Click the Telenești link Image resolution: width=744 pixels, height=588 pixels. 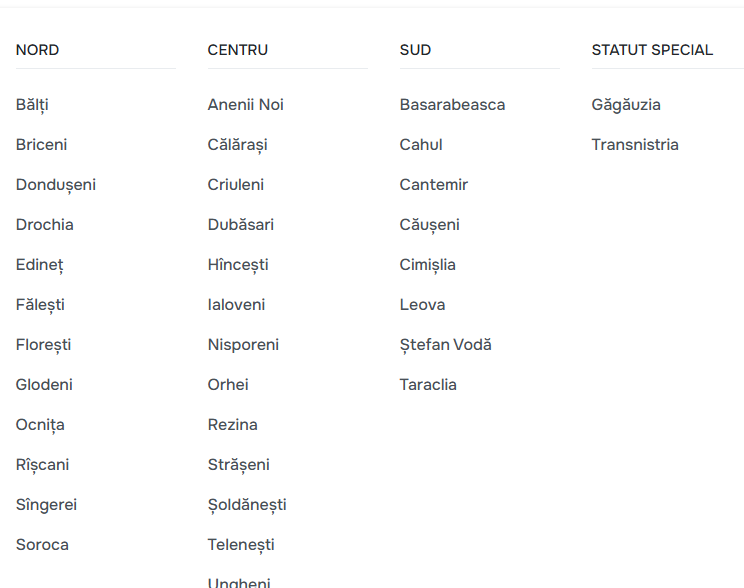241,545
